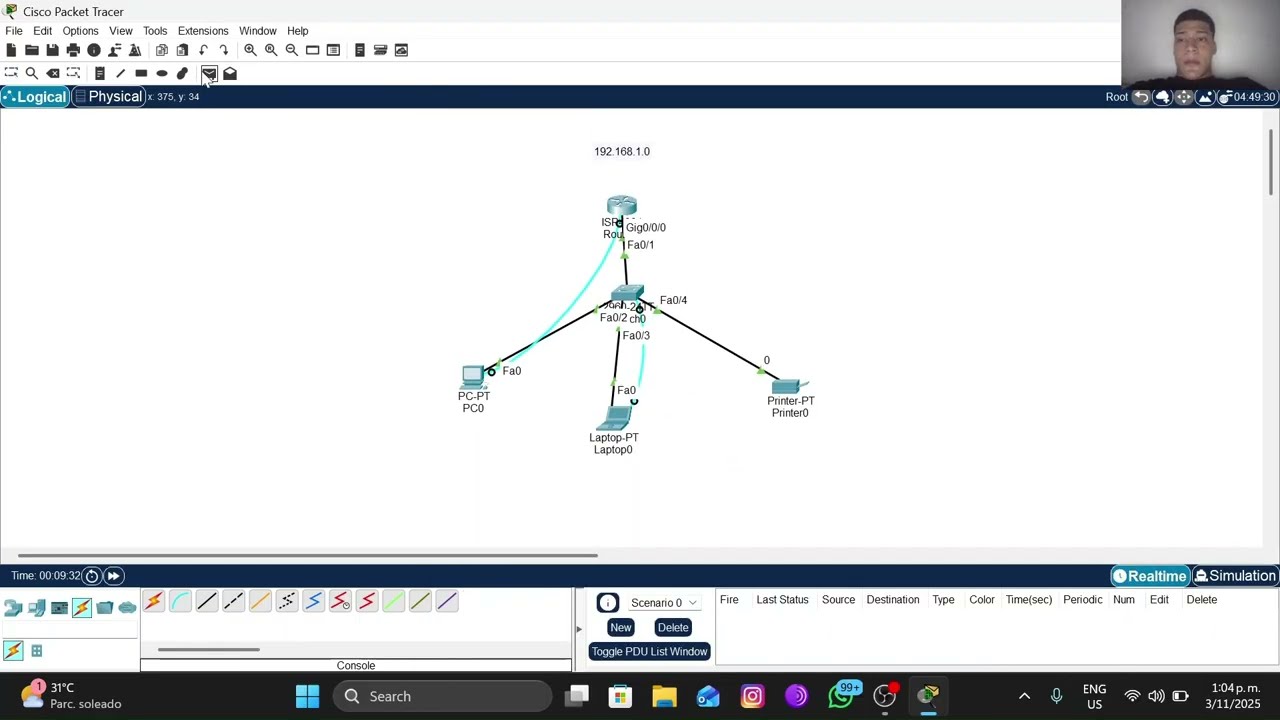Click Fast Forward Time button

coord(114,576)
